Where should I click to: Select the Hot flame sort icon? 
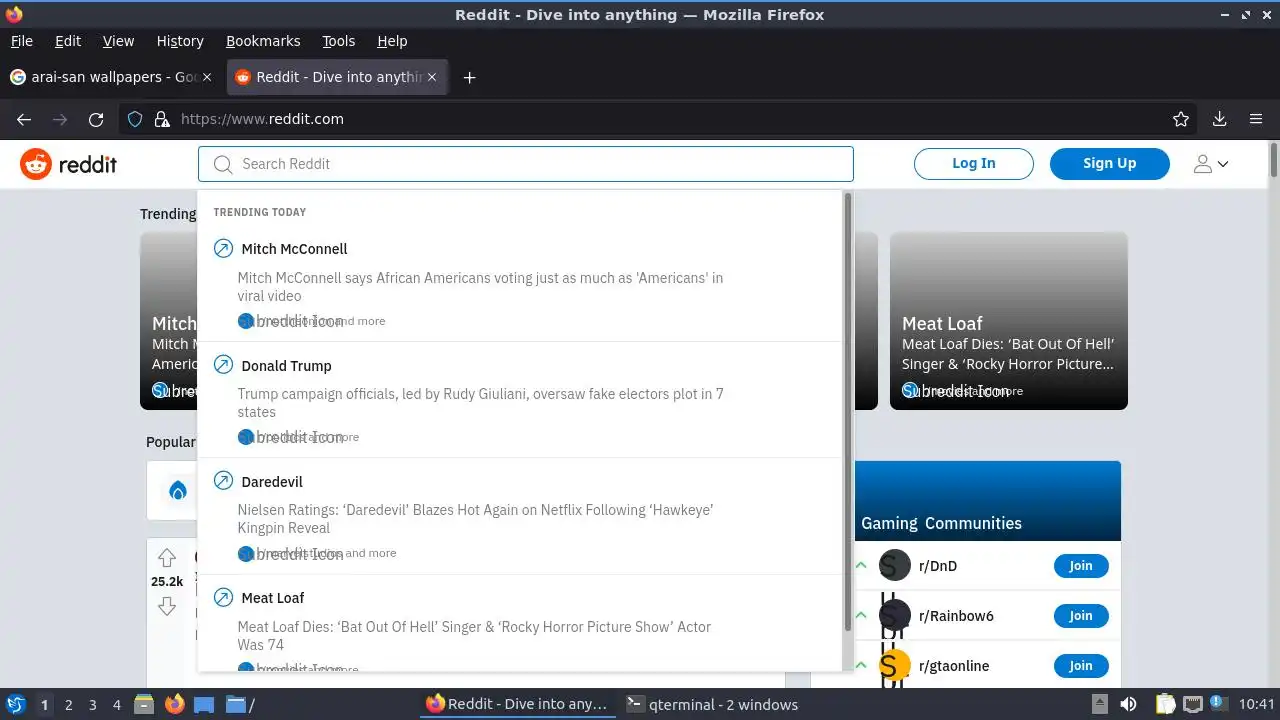tap(178, 490)
